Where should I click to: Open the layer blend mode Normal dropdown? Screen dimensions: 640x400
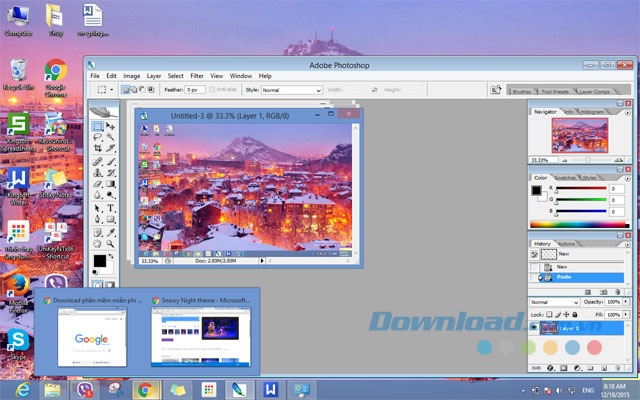[554, 302]
